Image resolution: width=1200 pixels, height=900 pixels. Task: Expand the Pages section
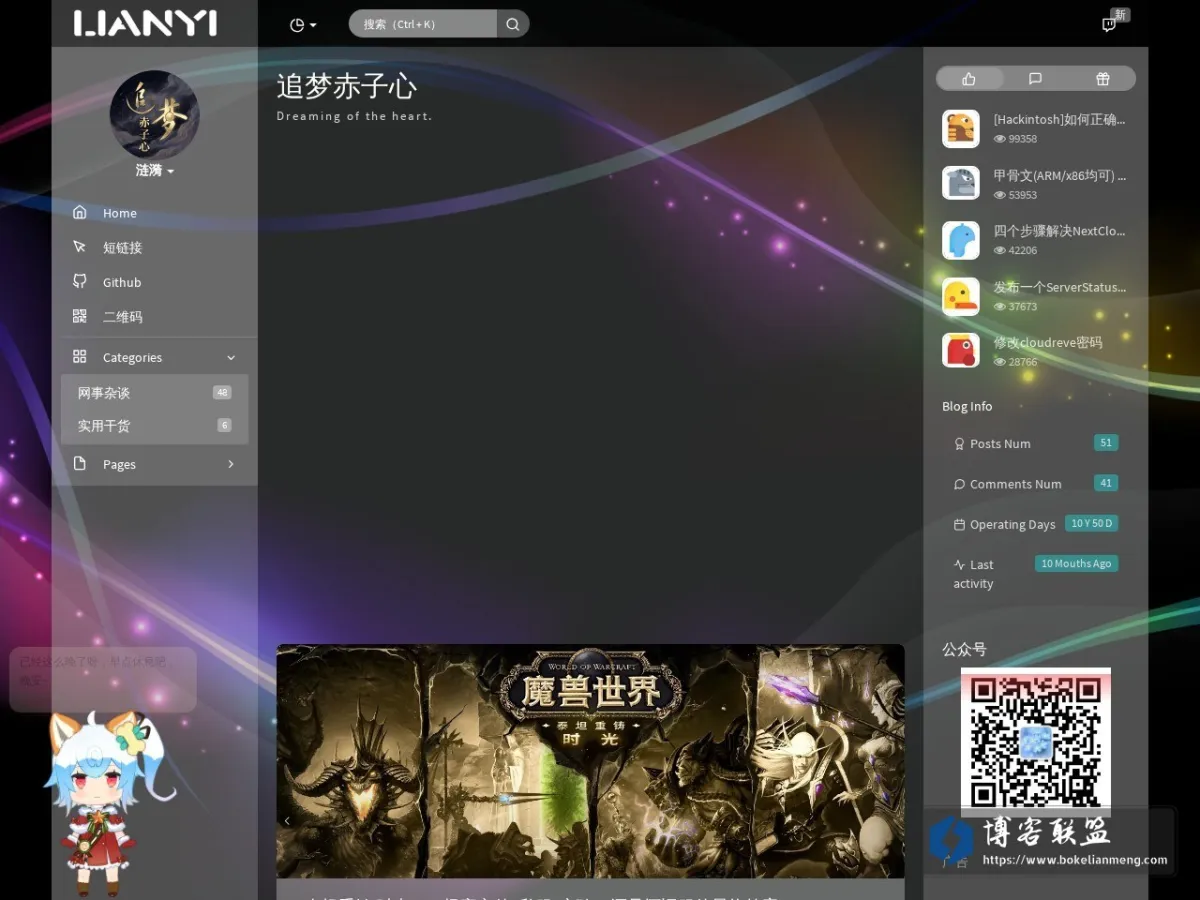155,464
